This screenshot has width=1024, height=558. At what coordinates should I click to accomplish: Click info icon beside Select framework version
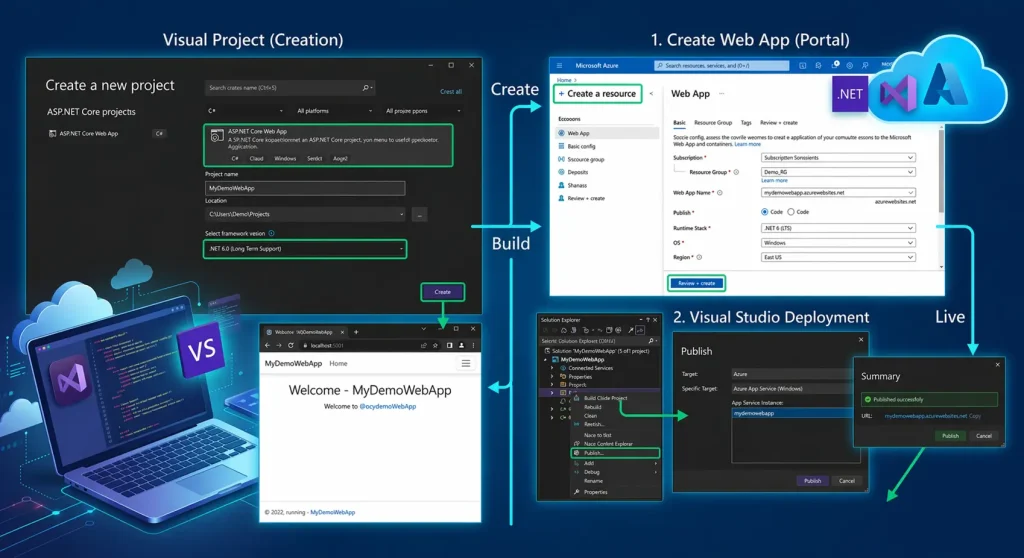click(272, 233)
